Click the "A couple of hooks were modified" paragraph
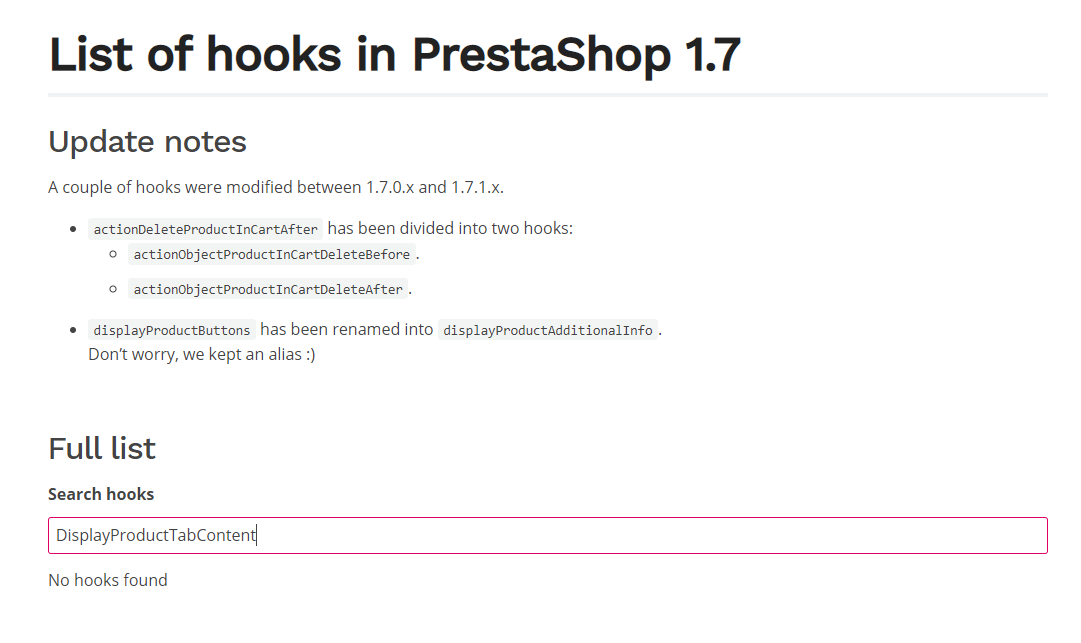The width and height of the screenshot is (1081, 643). (x=283, y=187)
